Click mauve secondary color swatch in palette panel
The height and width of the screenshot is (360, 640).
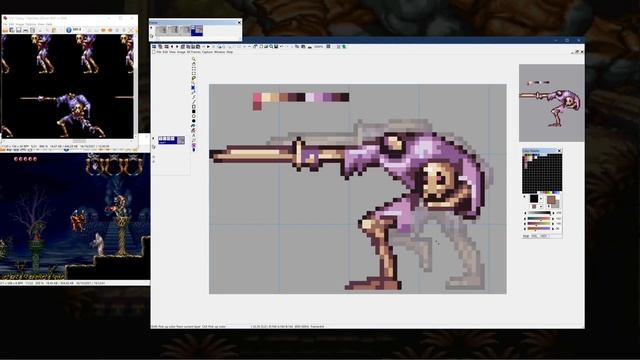tap(551, 200)
